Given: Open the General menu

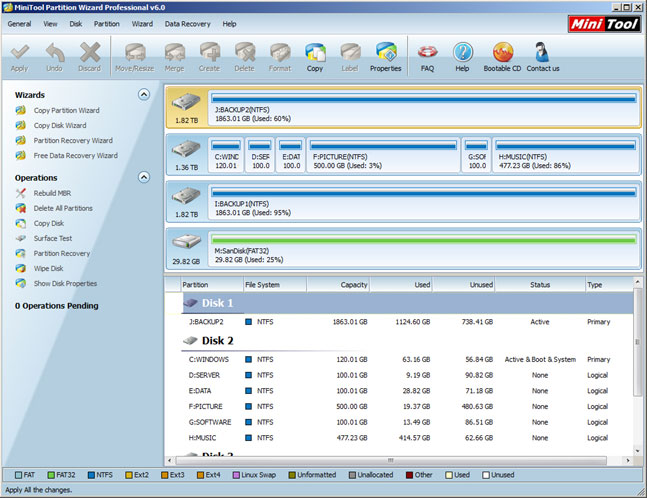Looking at the screenshot, I should (19, 24).
